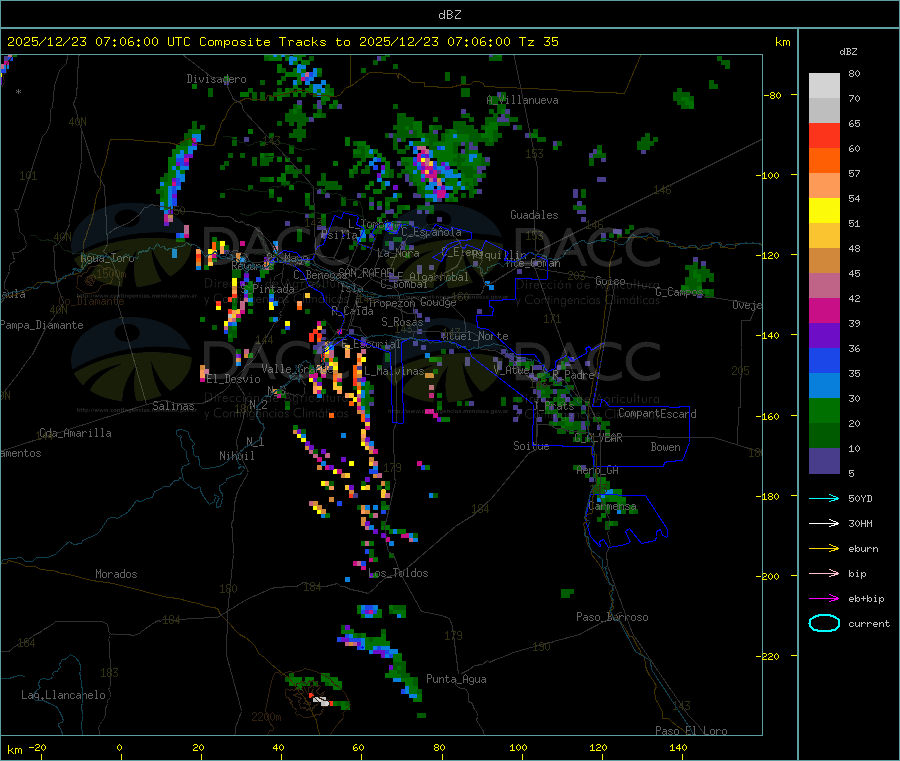The height and width of the screenshot is (761, 900).
Task: Click the orange 60 dBZ color swatch
Action: 824,161
